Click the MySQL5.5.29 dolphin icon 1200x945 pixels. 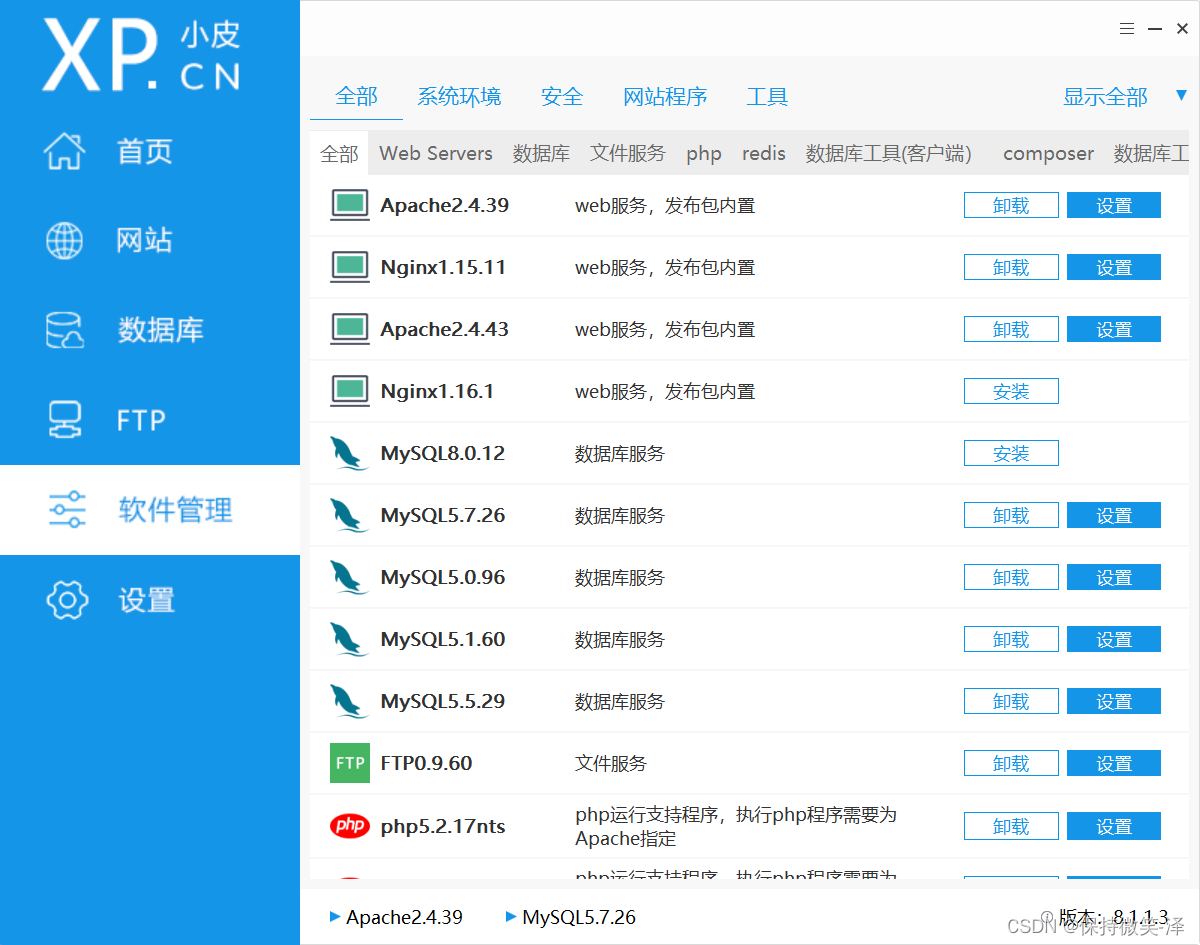[x=349, y=701]
